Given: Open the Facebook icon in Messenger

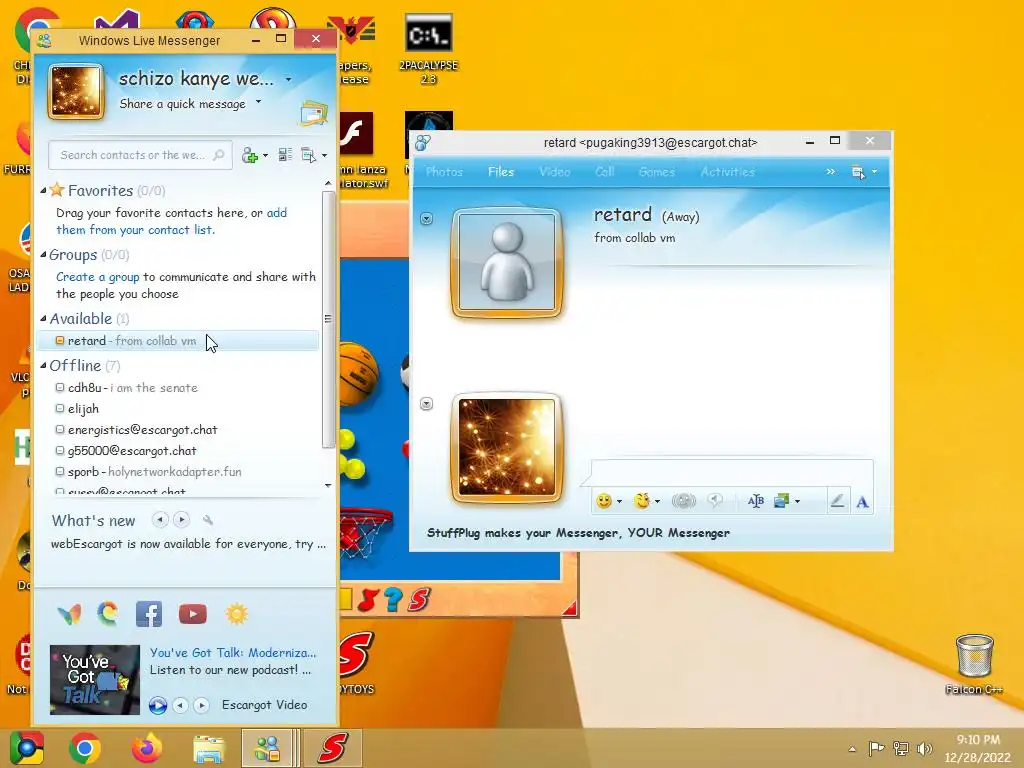Looking at the screenshot, I should pyautogui.click(x=149, y=615).
